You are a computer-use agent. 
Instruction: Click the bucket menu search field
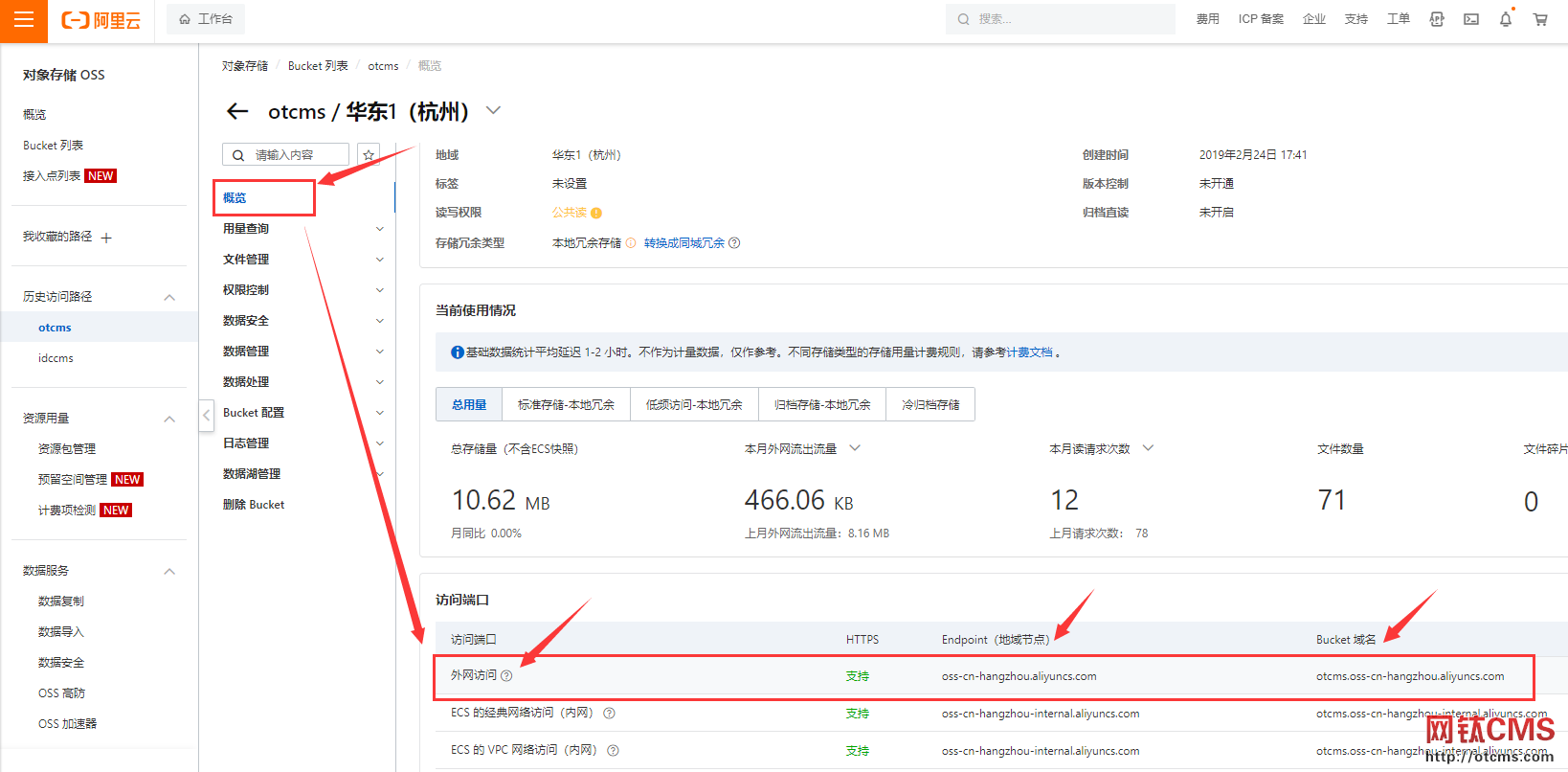pos(285,155)
